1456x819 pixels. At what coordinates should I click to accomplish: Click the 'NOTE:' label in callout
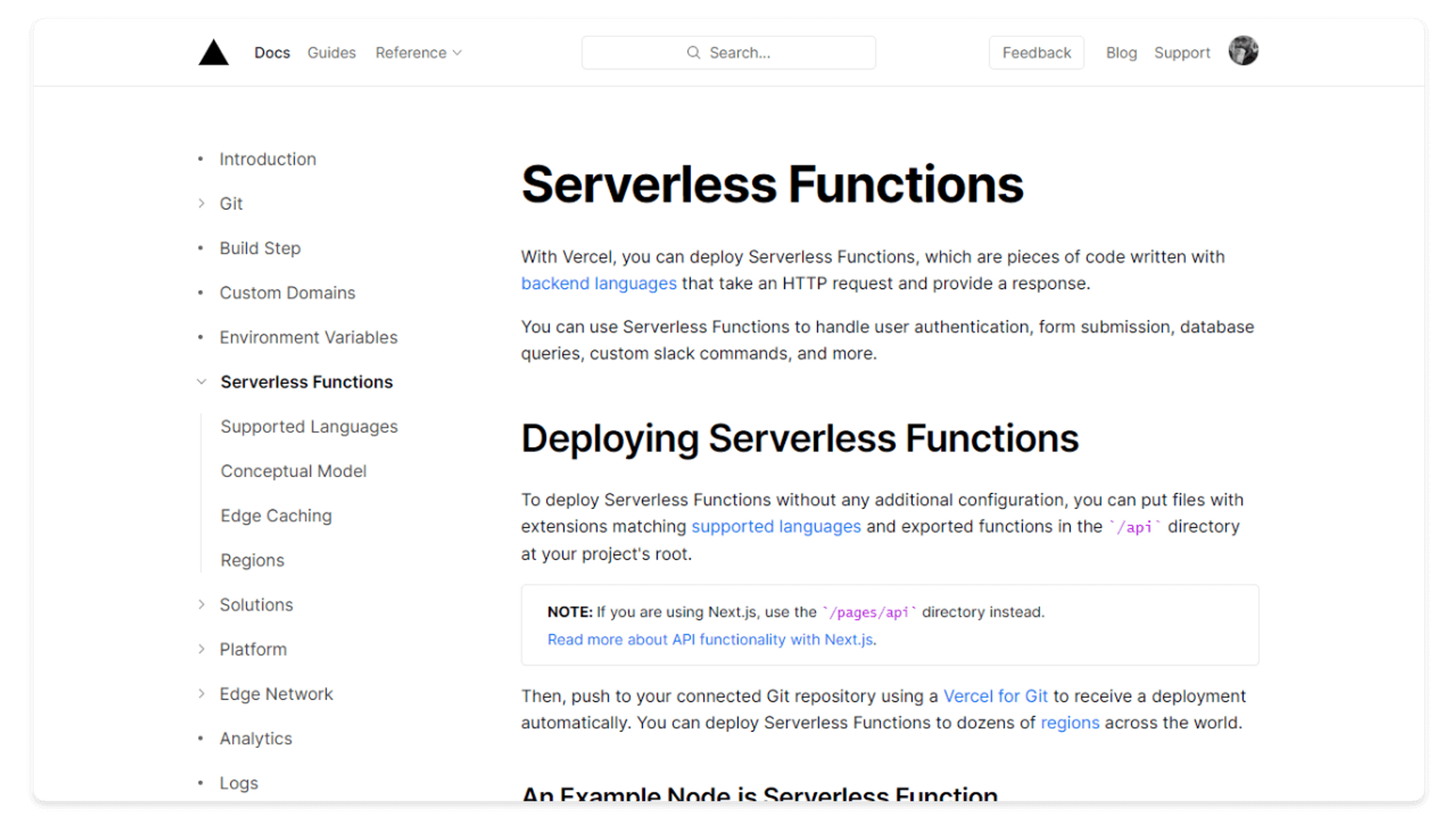point(569,612)
